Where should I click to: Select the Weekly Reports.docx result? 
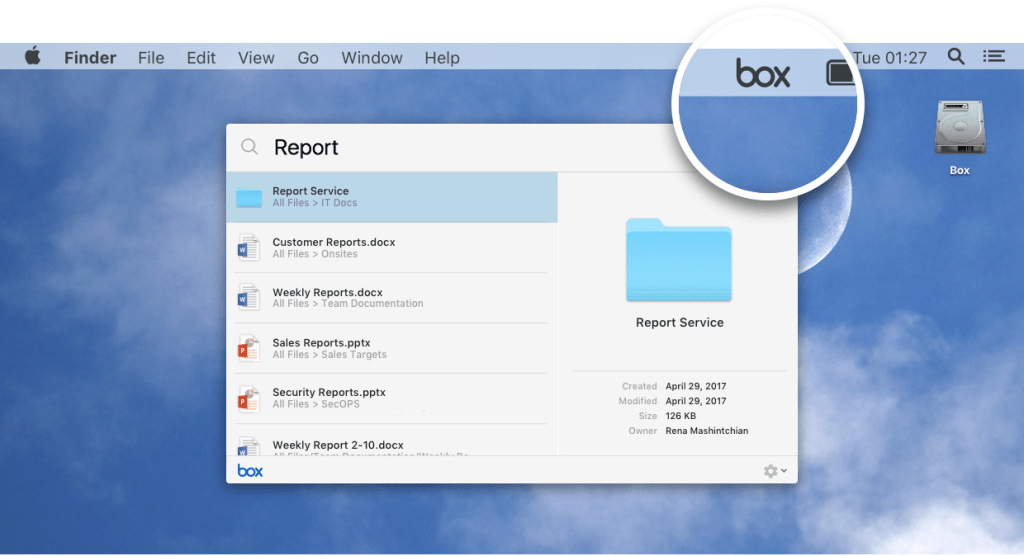point(391,298)
